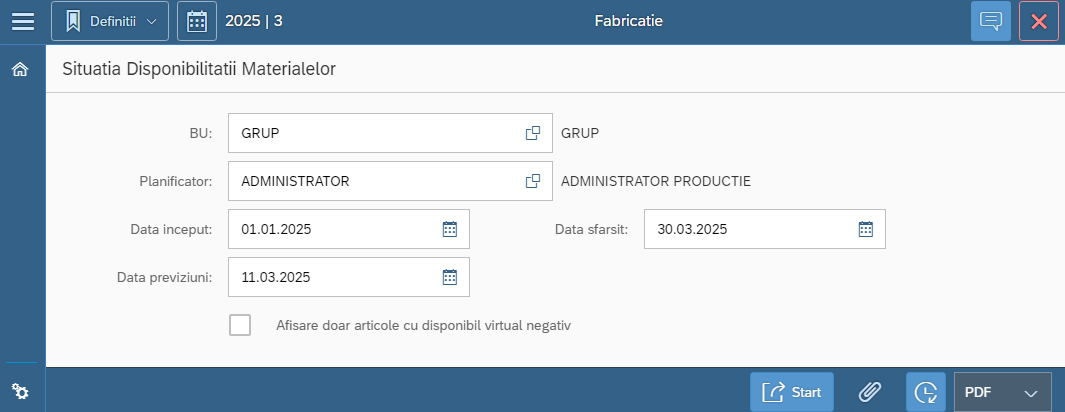Open the hamburger main menu
The image size is (1065, 412).
tap(22, 21)
